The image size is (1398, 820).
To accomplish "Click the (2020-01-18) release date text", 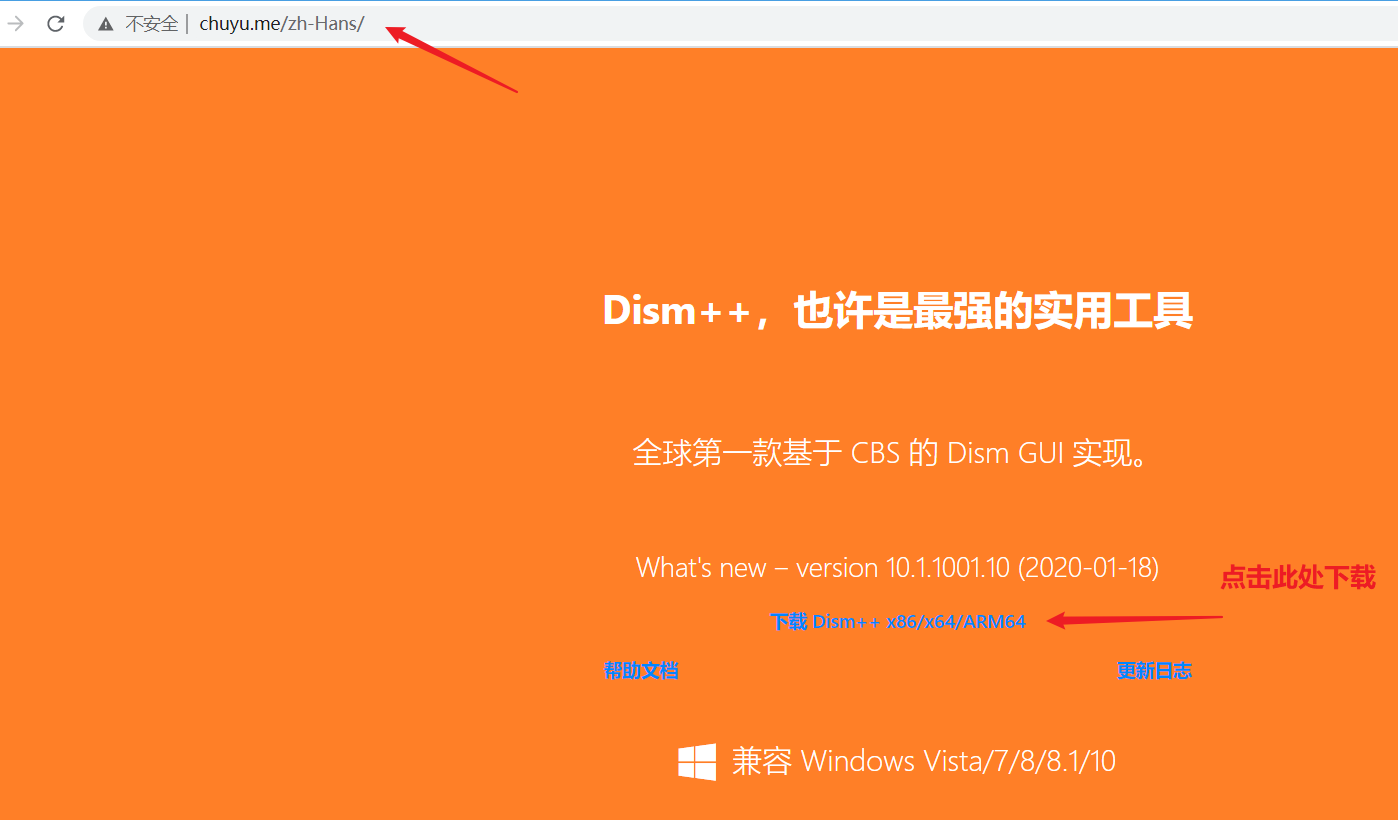I will click(x=1089, y=567).
